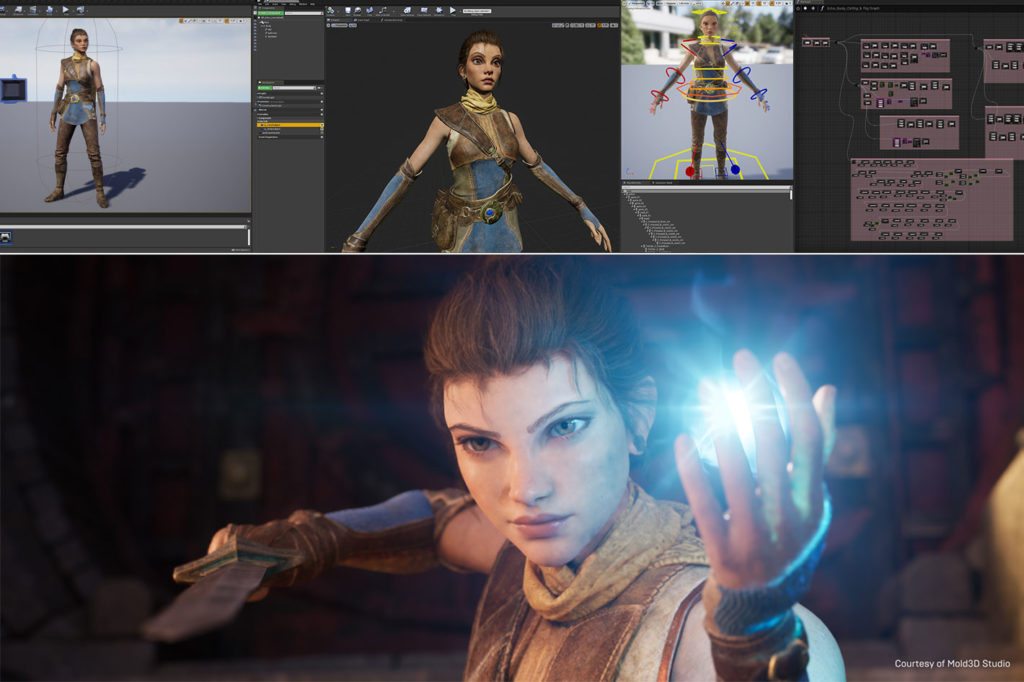Click green Add Component button
Image resolution: width=1024 pixels, height=682 pixels.
pyautogui.click(x=271, y=13)
